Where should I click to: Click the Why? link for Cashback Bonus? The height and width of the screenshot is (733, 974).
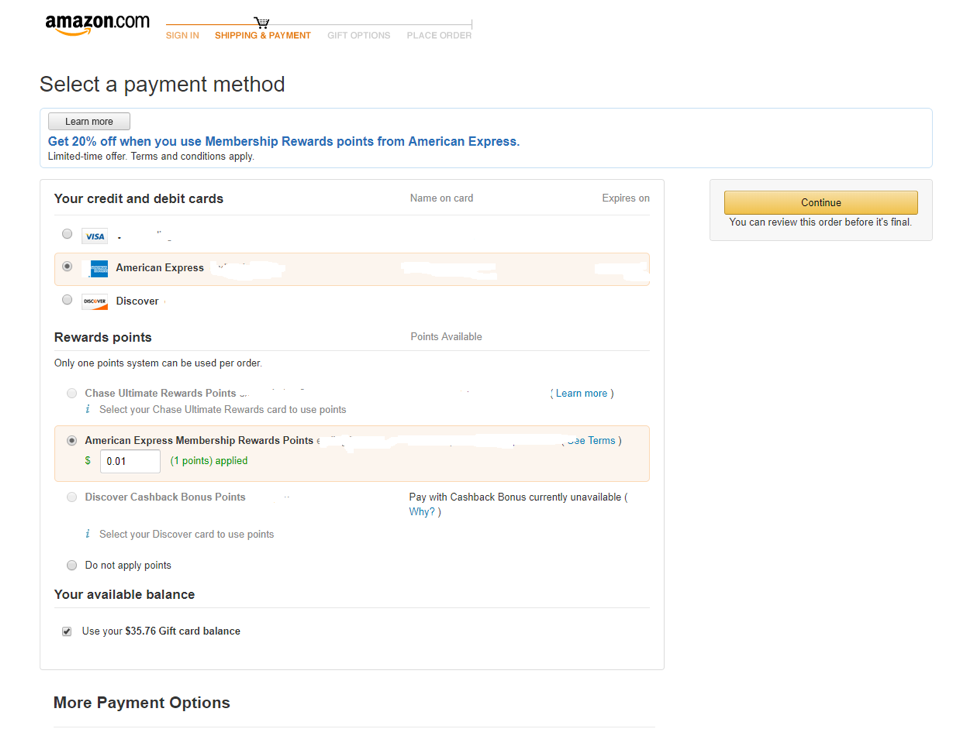tap(422, 512)
